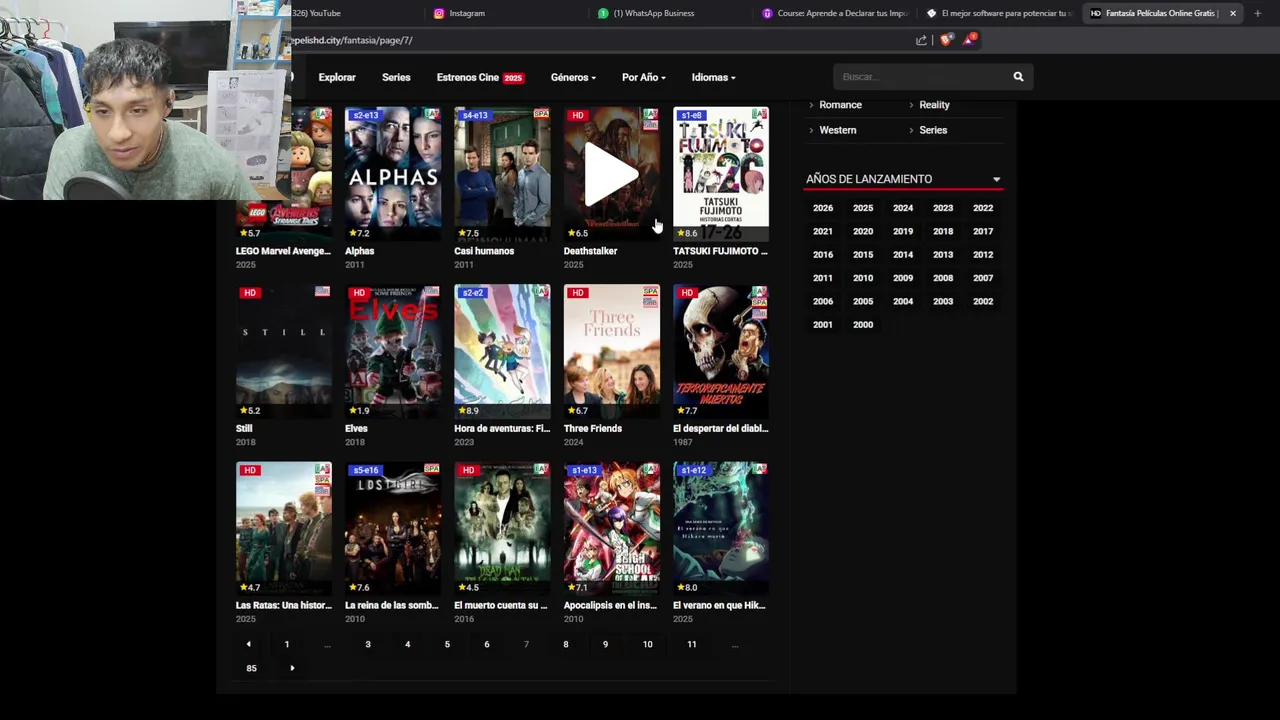This screenshot has width=1280, height=720.
Task: Click the Buscar search field
Action: [920, 77]
